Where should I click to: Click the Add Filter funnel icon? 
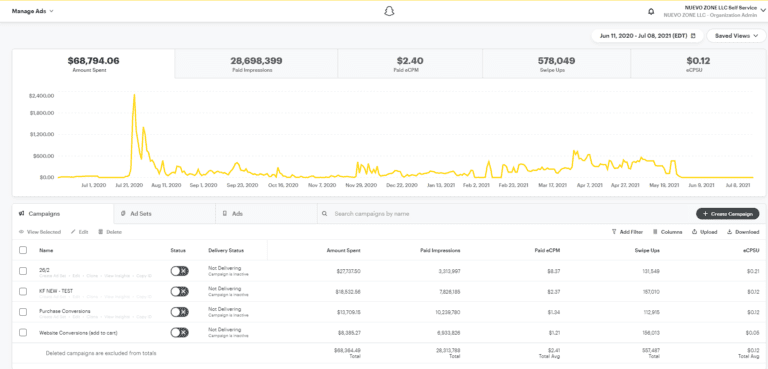click(614, 232)
